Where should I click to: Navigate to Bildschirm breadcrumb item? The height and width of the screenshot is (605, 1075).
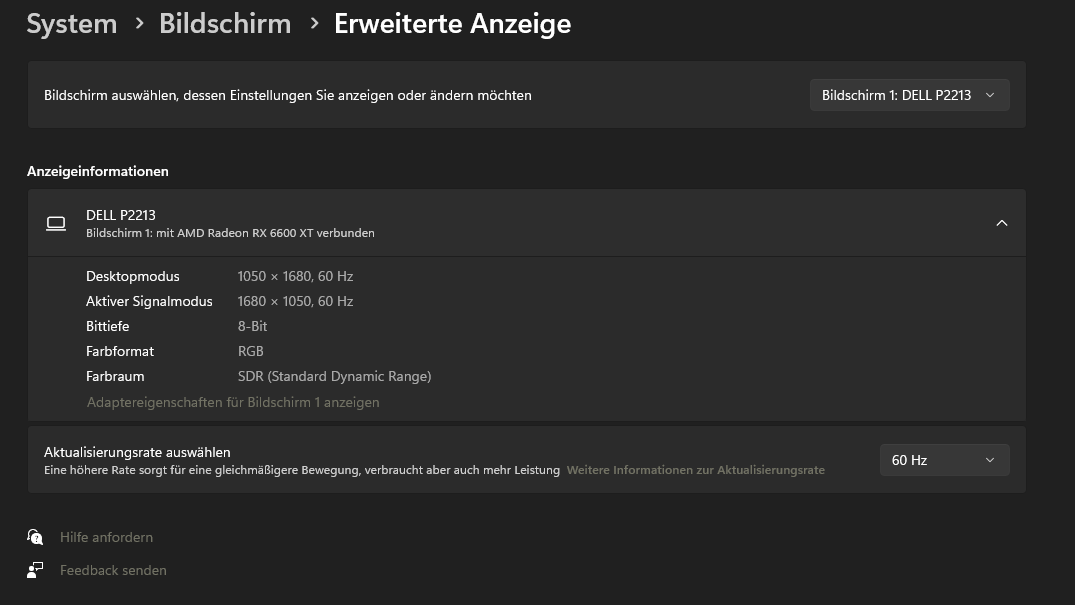pyautogui.click(x=225, y=24)
